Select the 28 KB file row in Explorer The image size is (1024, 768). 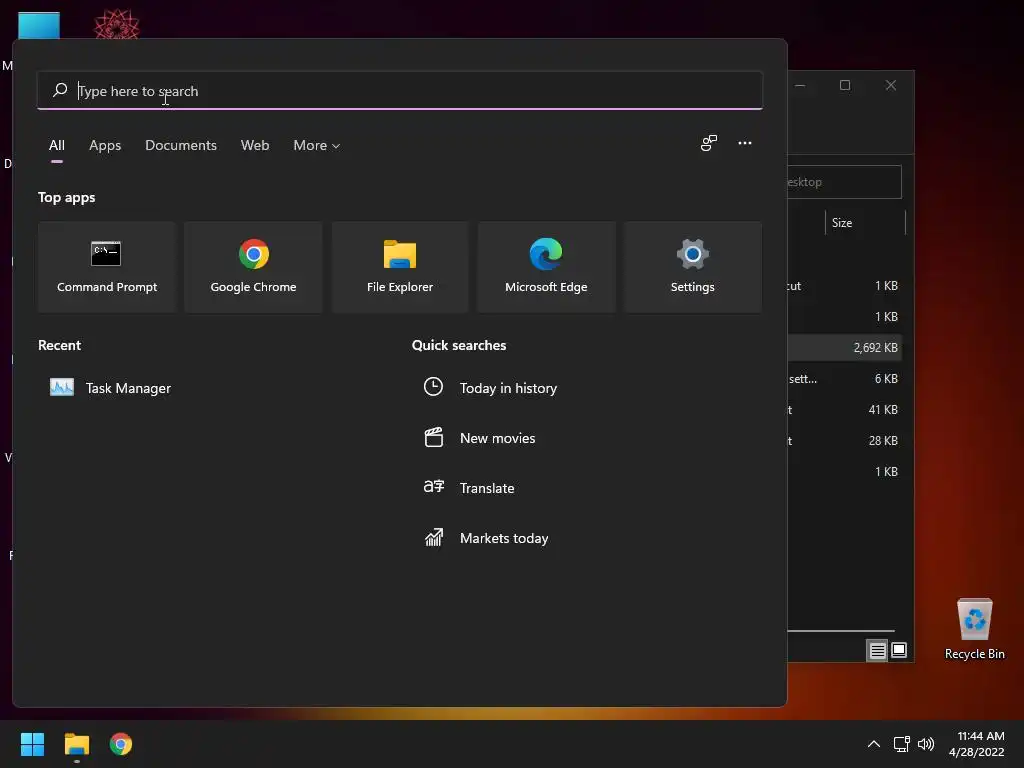846,441
